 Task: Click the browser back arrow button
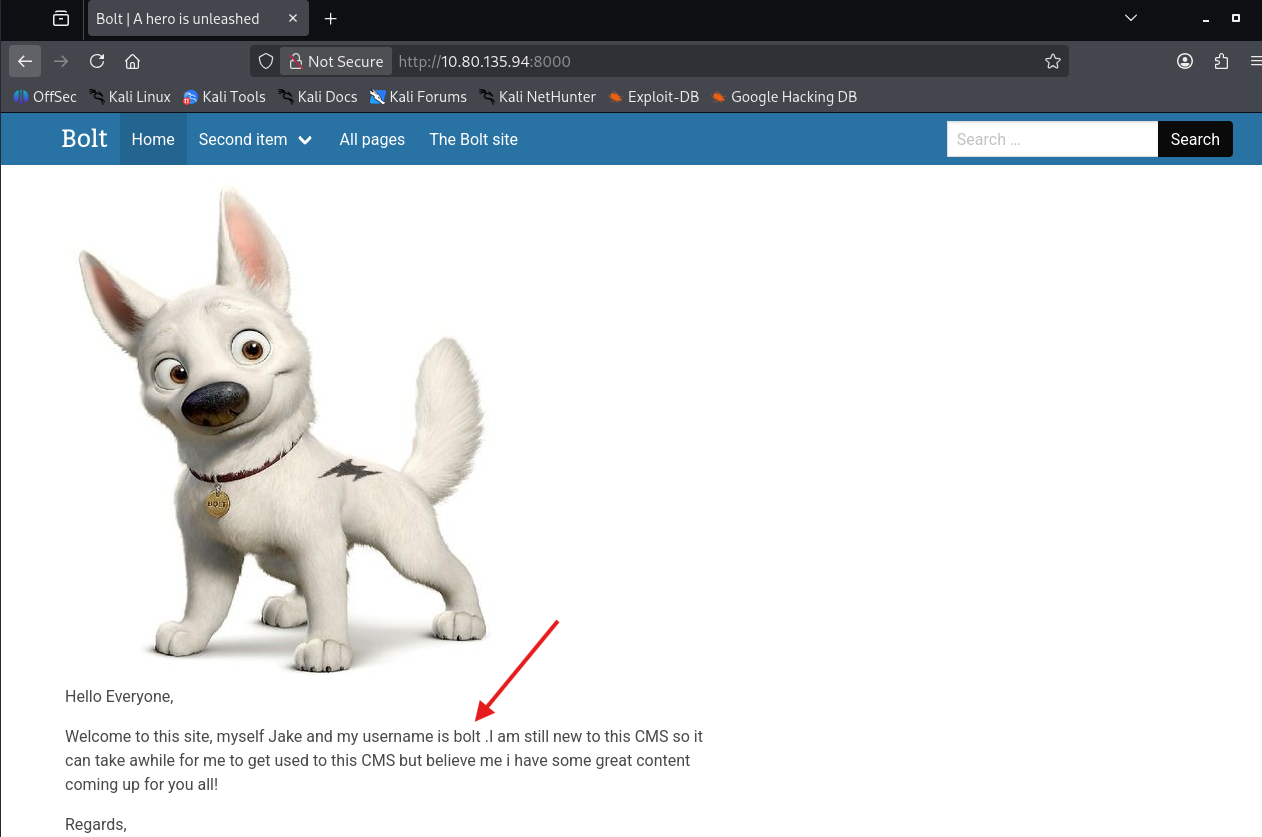[25, 61]
